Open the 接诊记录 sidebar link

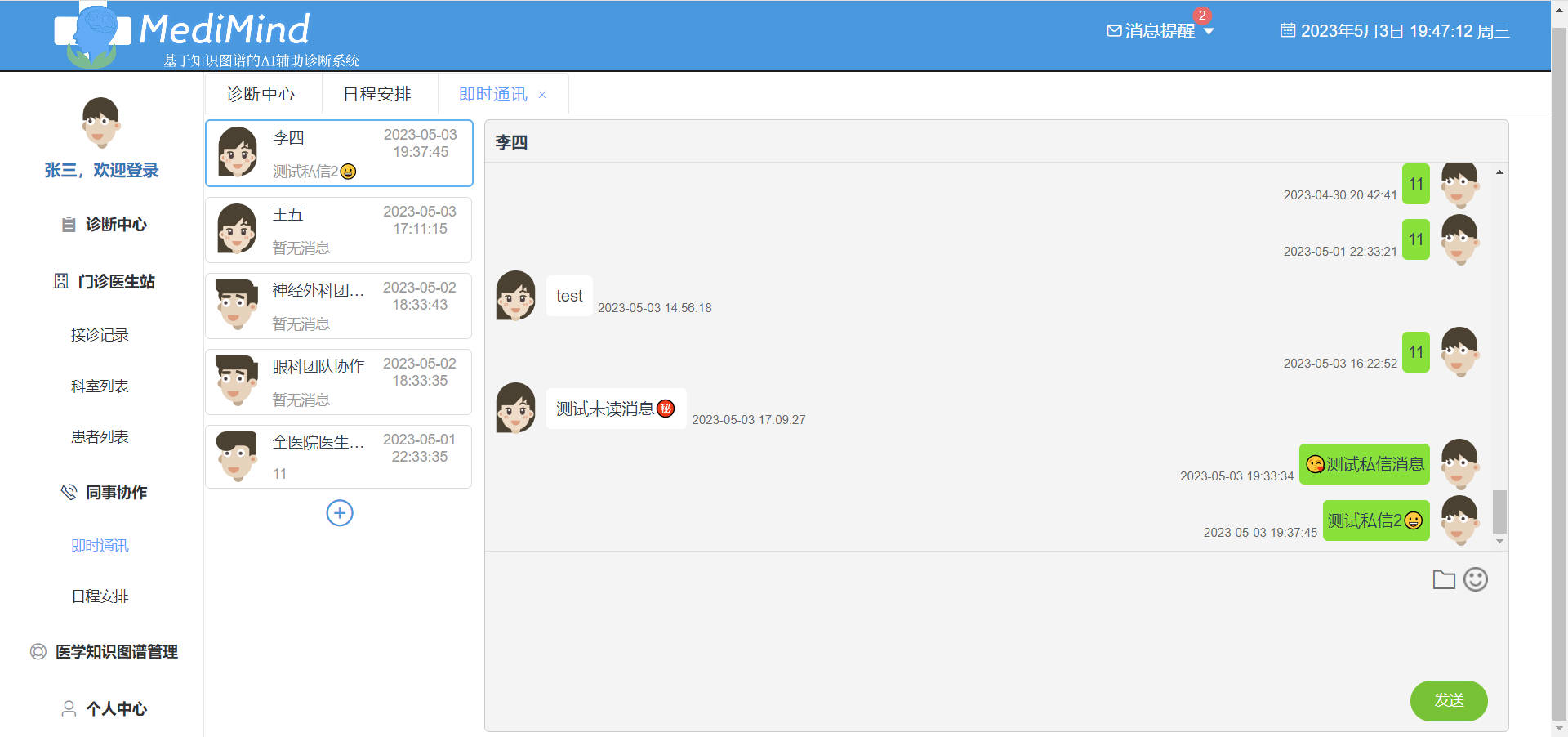pos(100,334)
